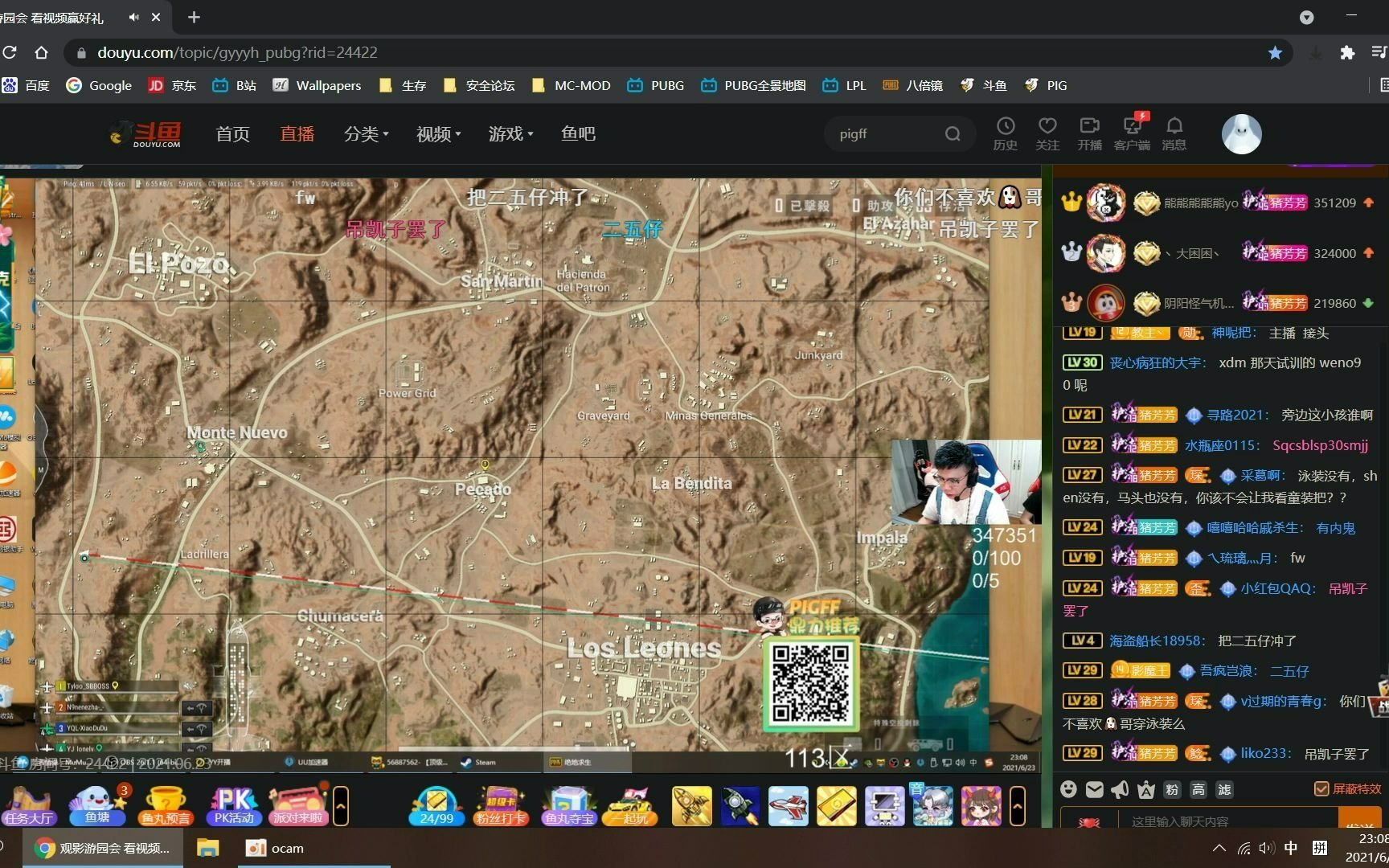This screenshot has height=868, width=1389.
Task: Toggle the 屏蔽特效 block-effects checkbox
Action: click(x=1321, y=789)
